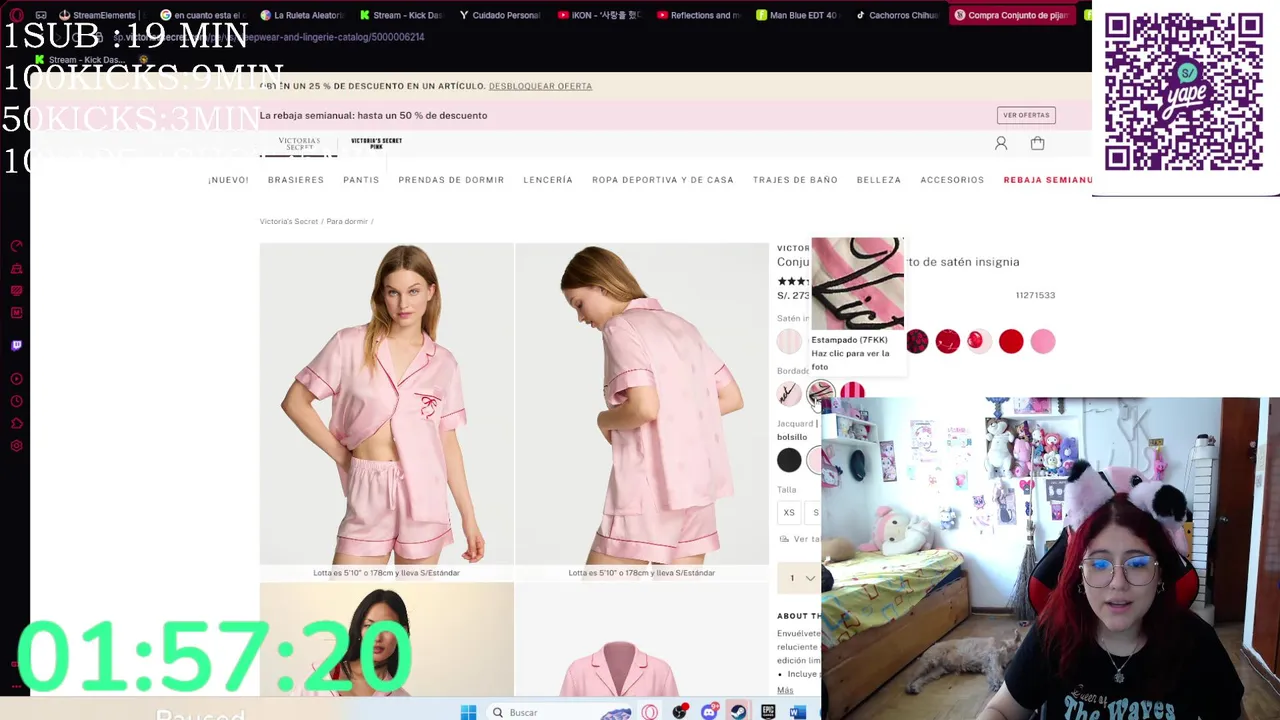Open Steam from taskbar
This screenshot has width=1280, height=720.
pos(738,712)
